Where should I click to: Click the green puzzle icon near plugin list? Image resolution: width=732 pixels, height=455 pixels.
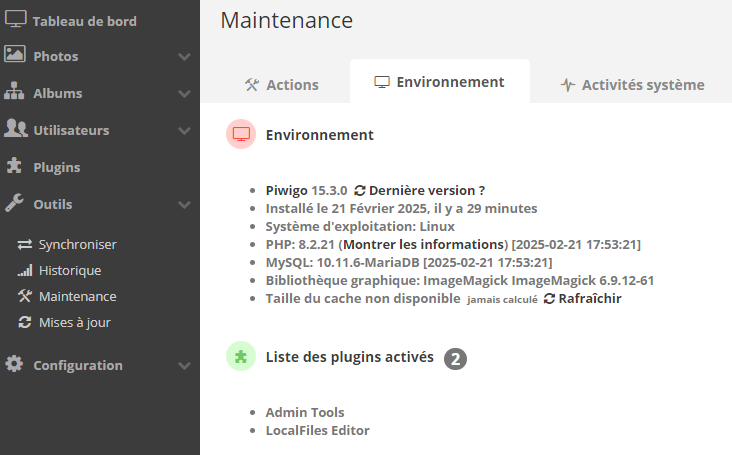pyautogui.click(x=240, y=356)
